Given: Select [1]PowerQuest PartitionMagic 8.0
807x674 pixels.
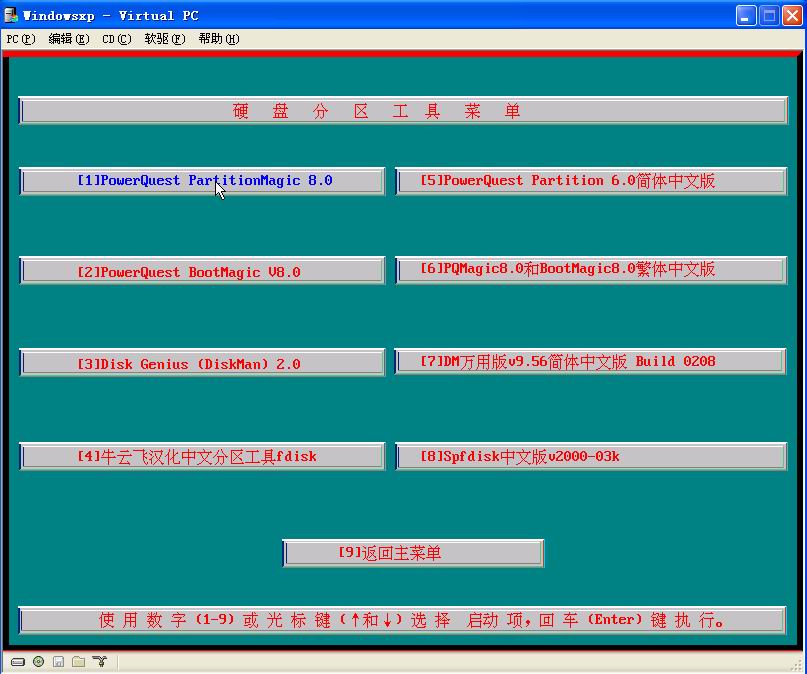Looking at the screenshot, I should (202, 181).
